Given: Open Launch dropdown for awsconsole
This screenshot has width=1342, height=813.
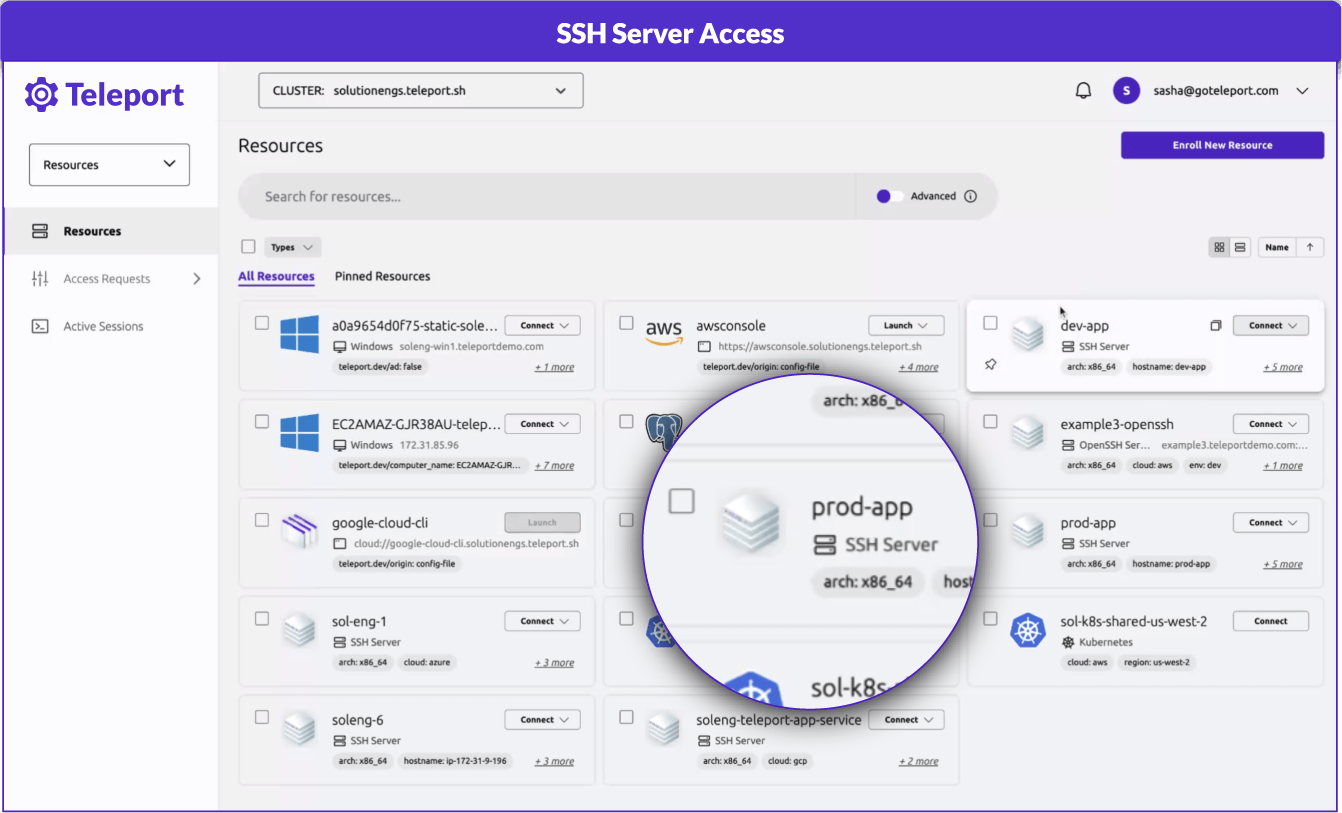Looking at the screenshot, I should click(906, 325).
